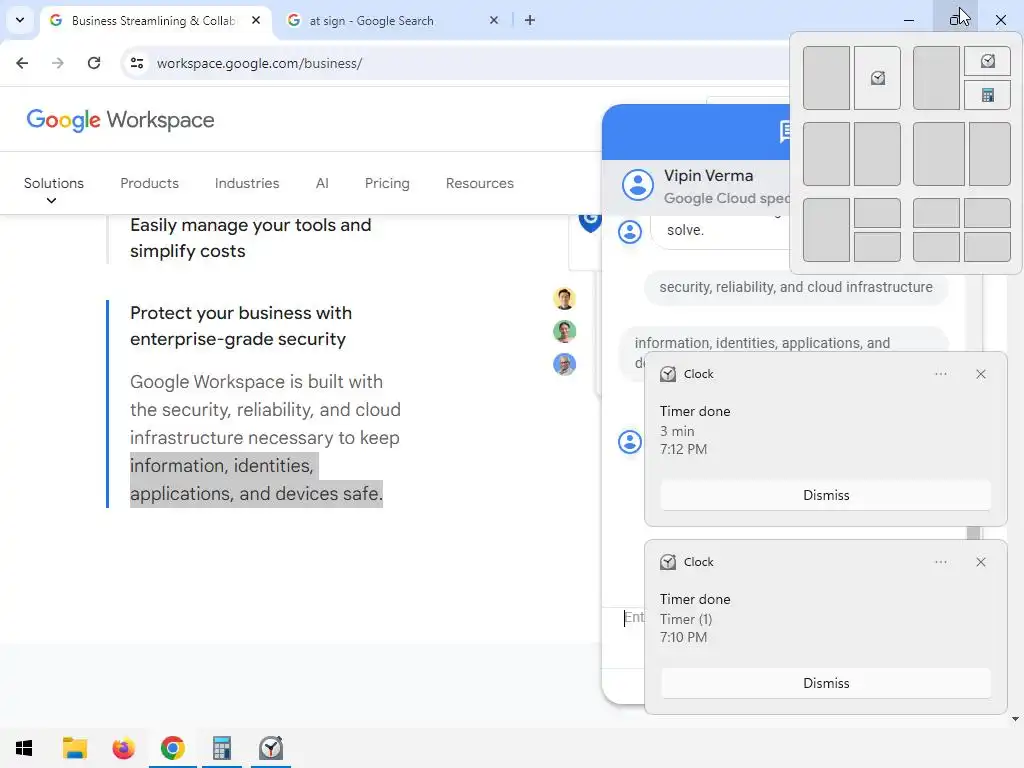
Task: Snap Clock to top-right zone of layout
Action: pyautogui.click(x=987, y=61)
